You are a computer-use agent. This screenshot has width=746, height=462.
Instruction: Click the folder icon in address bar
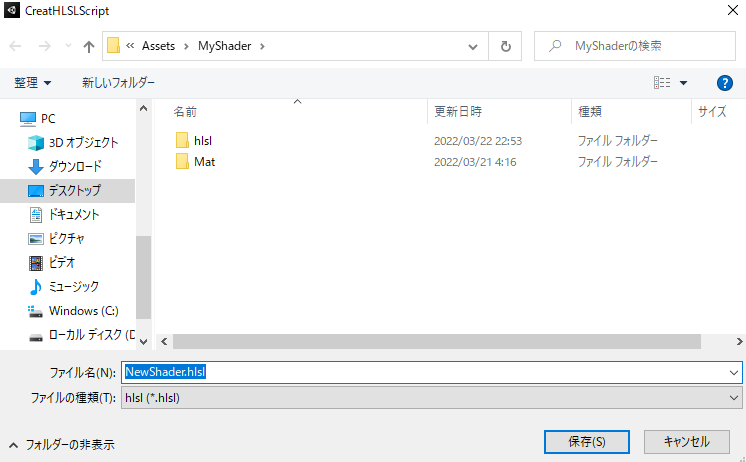(113, 46)
